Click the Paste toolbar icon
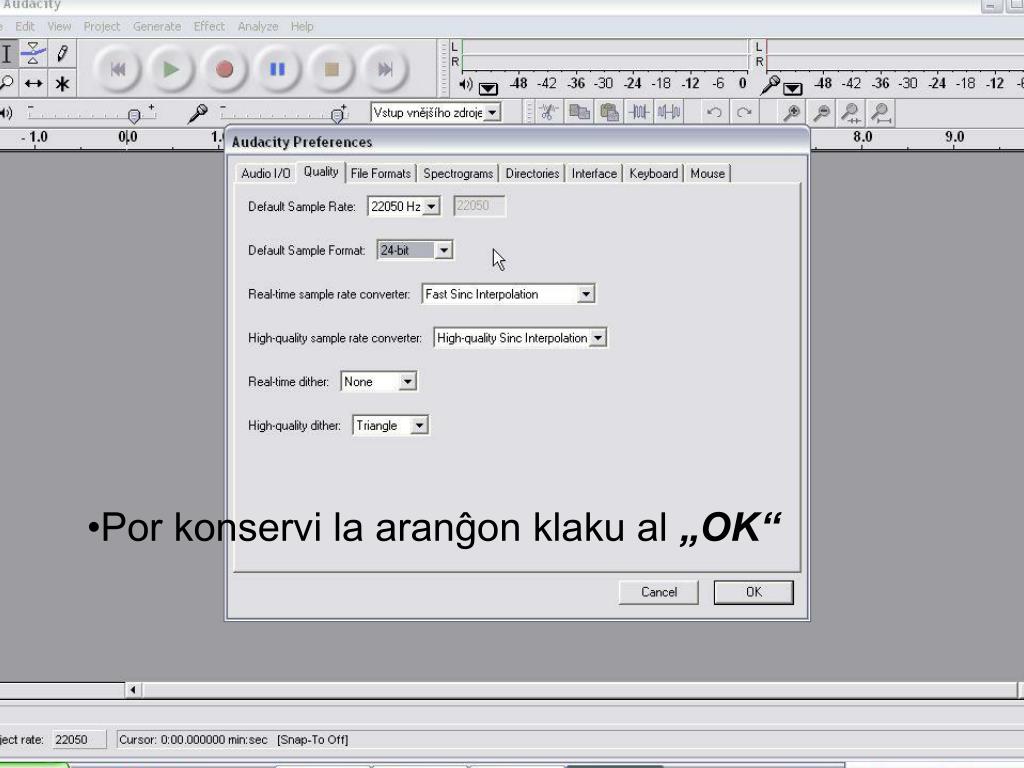1024x768 pixels. coord(609,112)
